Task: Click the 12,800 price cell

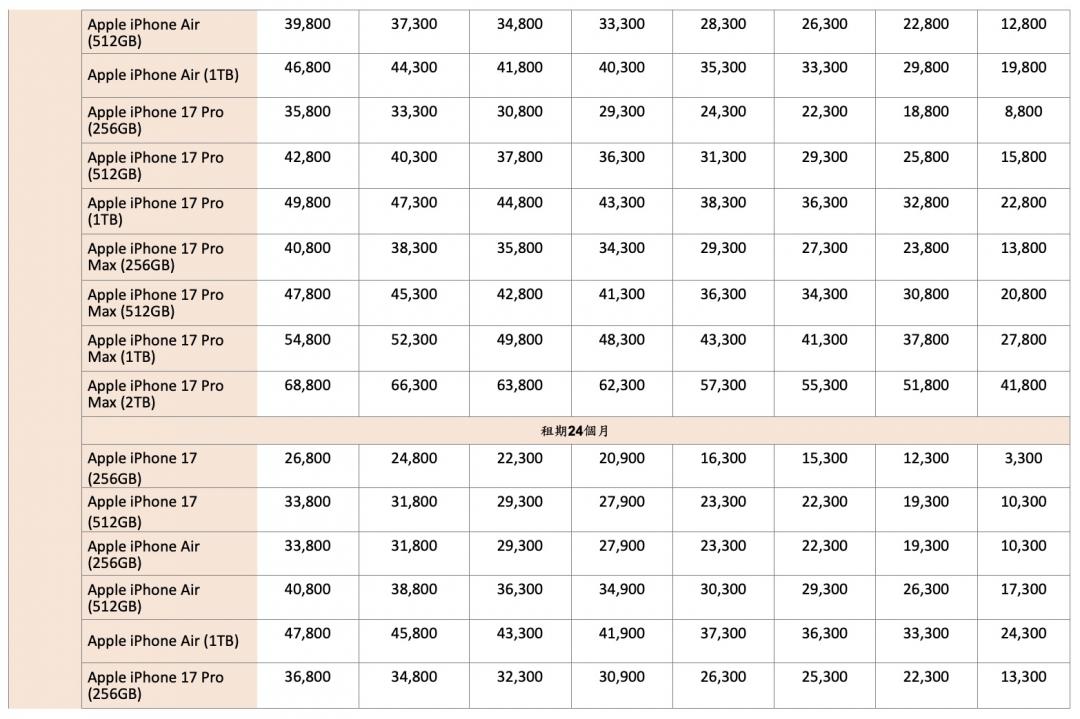Action: pos(1023,23)
